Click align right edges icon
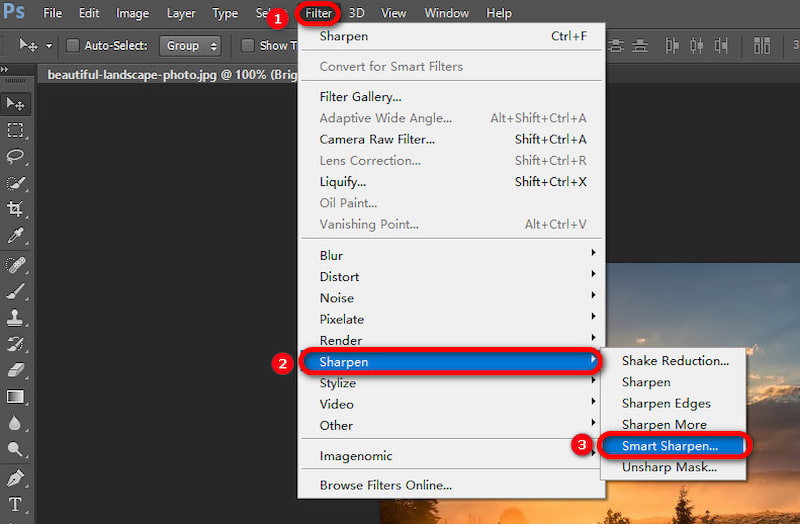Screen dimensions: 800x524 coord(721,45)
